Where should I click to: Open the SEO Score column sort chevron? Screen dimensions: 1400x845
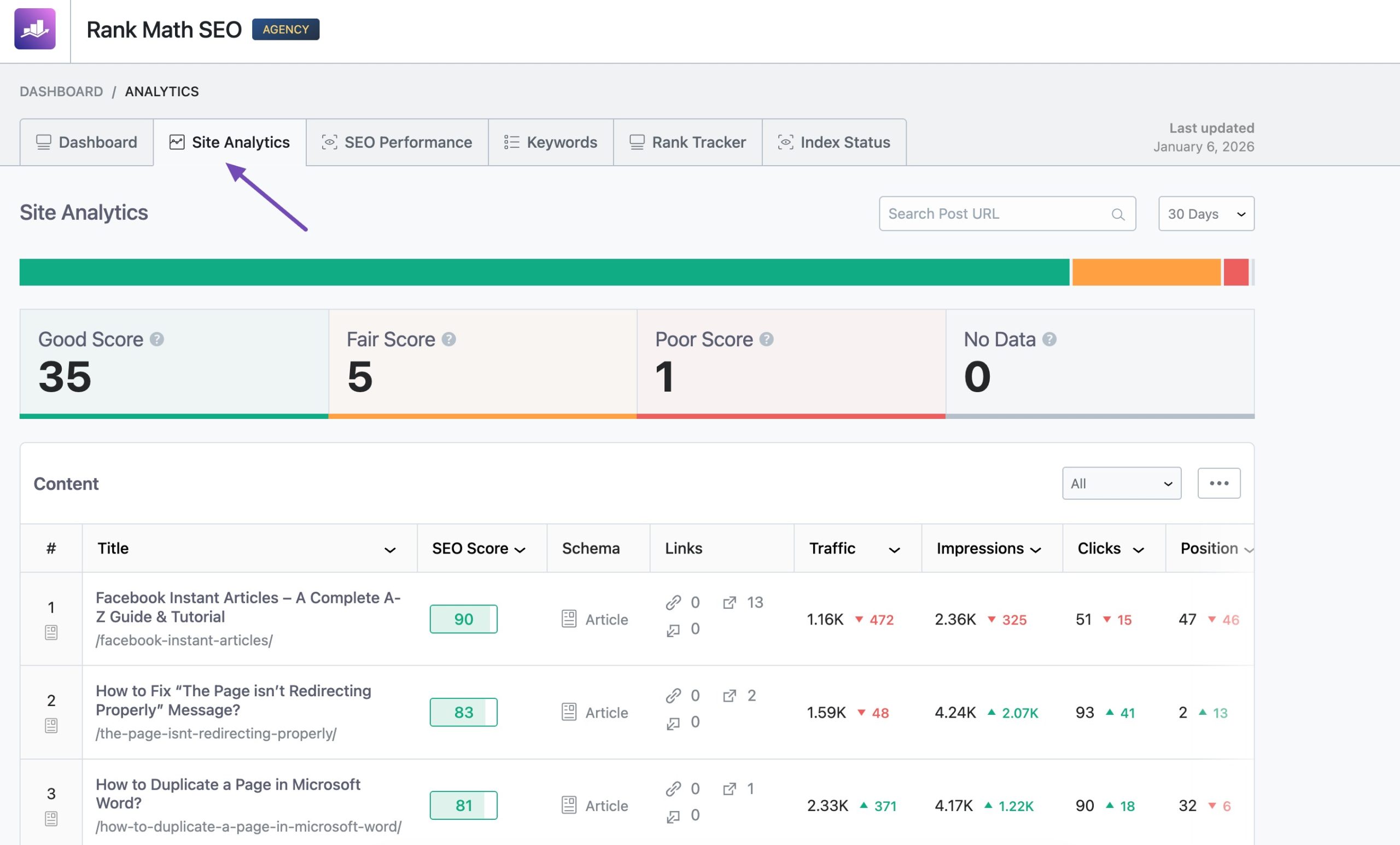tap(521, 549)
